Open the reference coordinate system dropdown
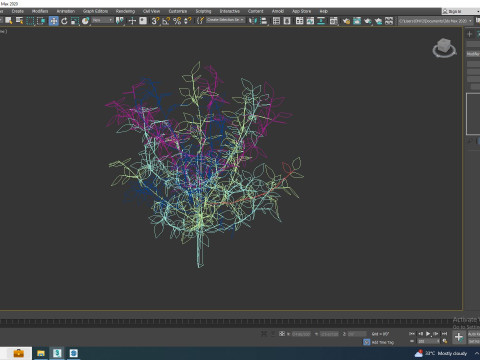The height and width of the screenshot is (360, 480). (x=102, y=20)
